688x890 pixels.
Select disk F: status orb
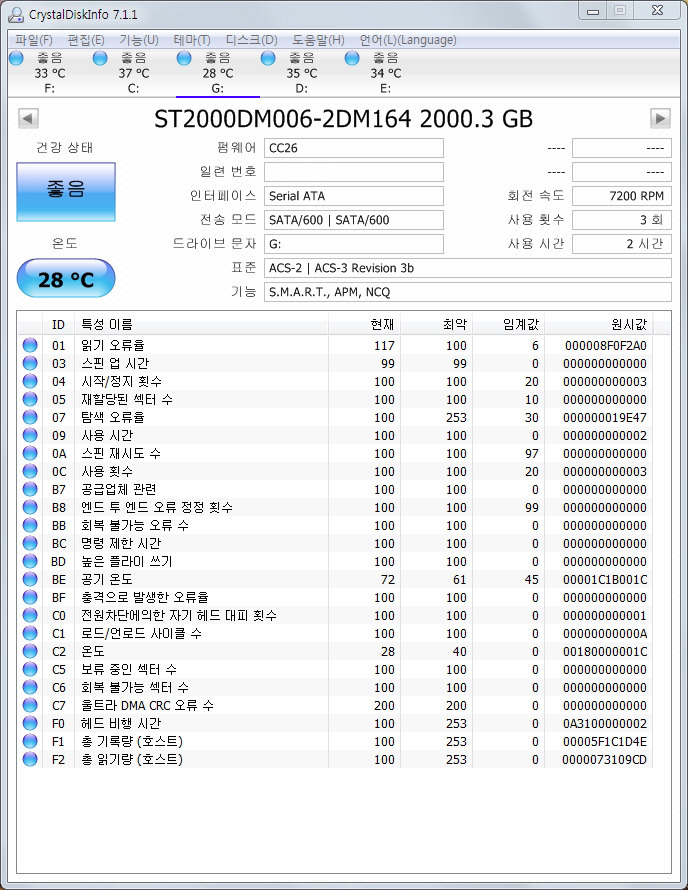tap(16, 58)
